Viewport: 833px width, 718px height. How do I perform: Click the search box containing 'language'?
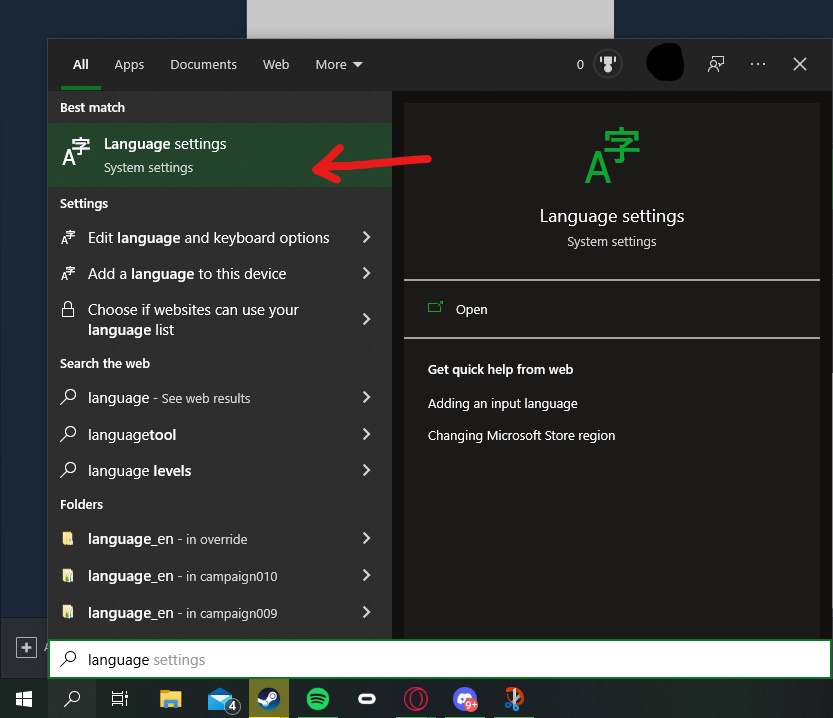click(x=440, y=659)
